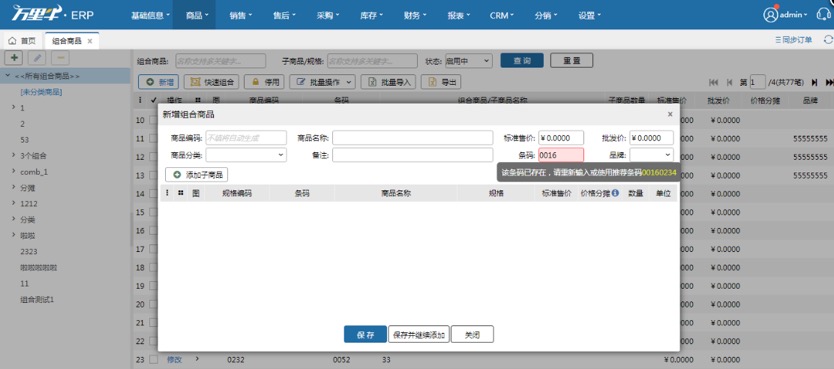Expand row 23 details arrow
The height and width of the screenshot is (369, 834).
(197, 359)
